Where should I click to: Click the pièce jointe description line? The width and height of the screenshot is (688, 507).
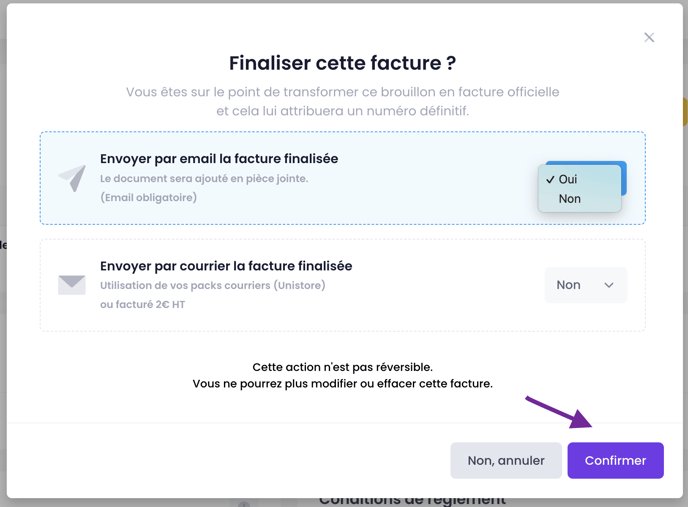point(204,179)
